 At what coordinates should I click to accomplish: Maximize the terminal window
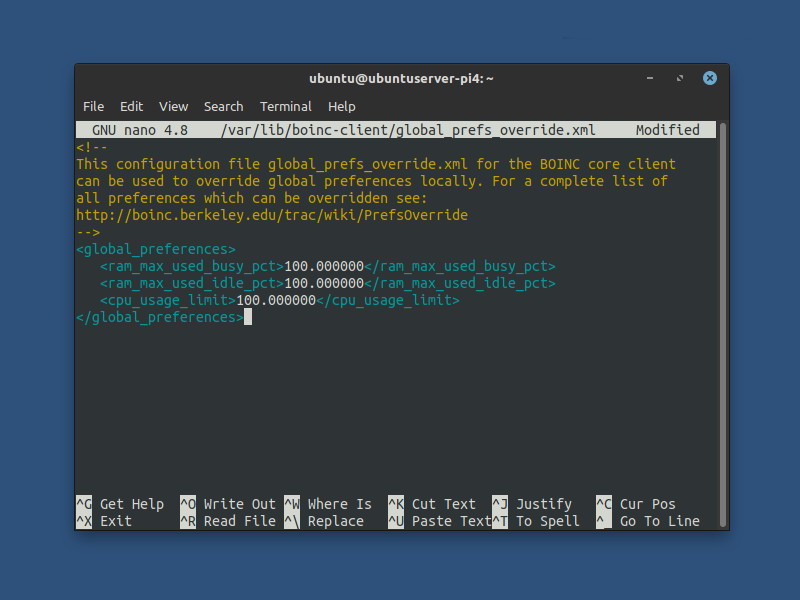(680, 78)
